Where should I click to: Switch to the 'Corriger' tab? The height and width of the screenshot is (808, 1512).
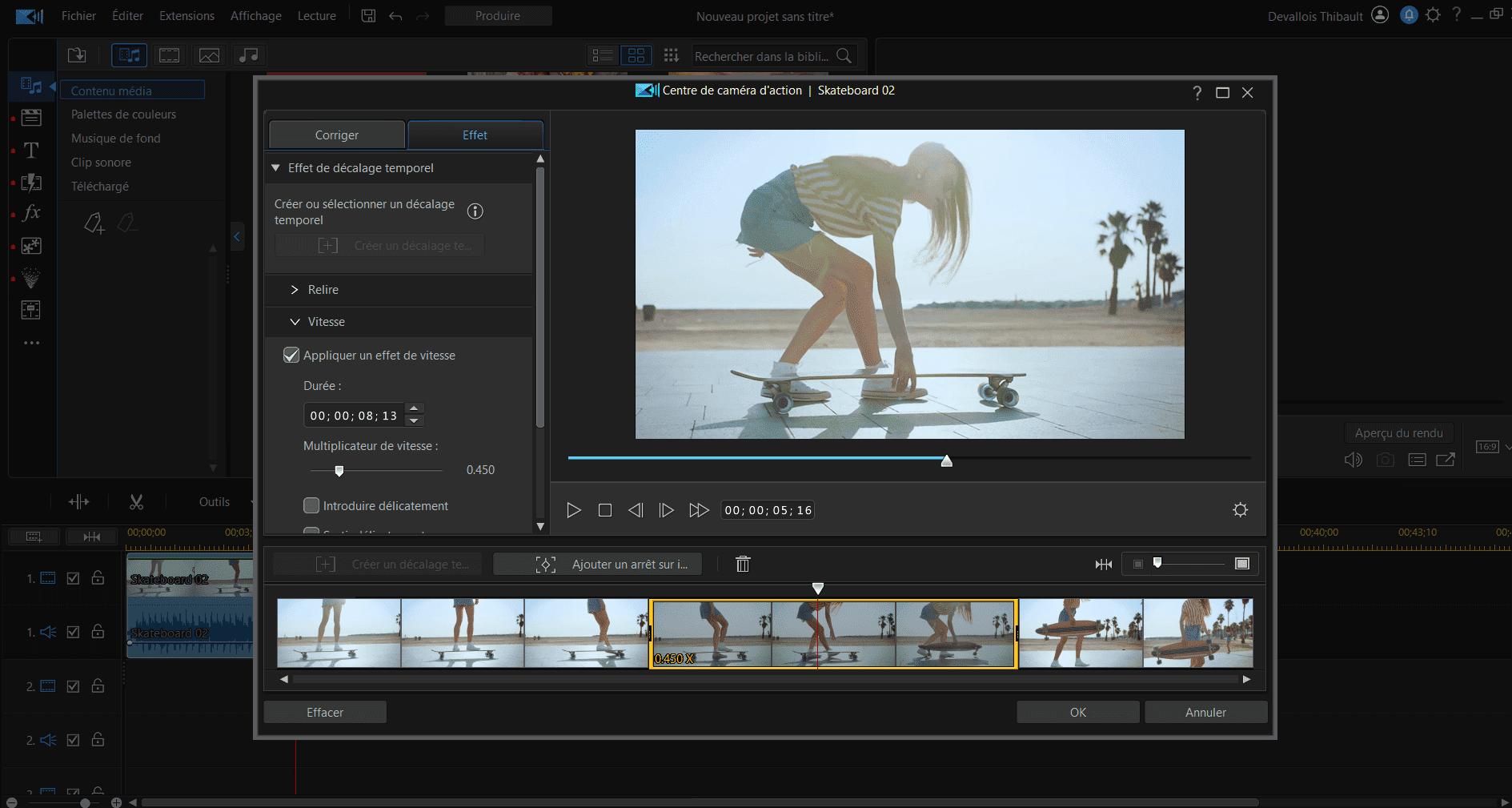pyautogui.click(x=336, y=135)
